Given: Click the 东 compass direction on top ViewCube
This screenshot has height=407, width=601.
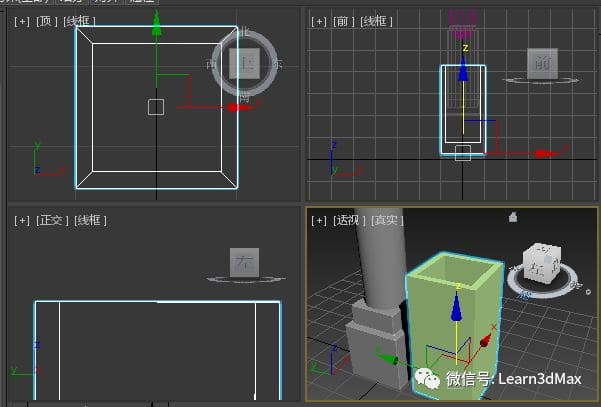Looking at the screenshot, I should 277,64.
